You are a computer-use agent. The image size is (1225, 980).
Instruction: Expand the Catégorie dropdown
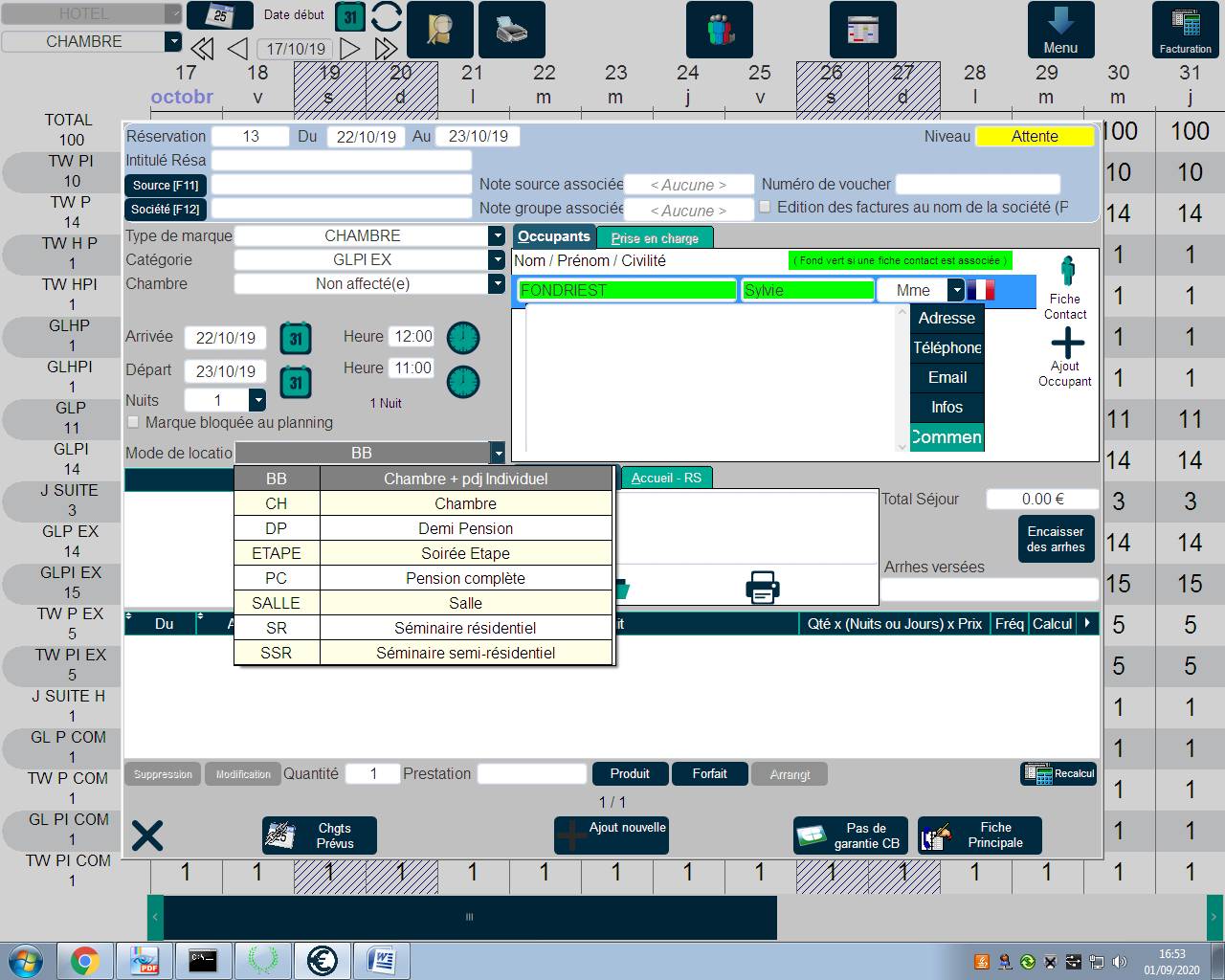(x=496, y=259)
